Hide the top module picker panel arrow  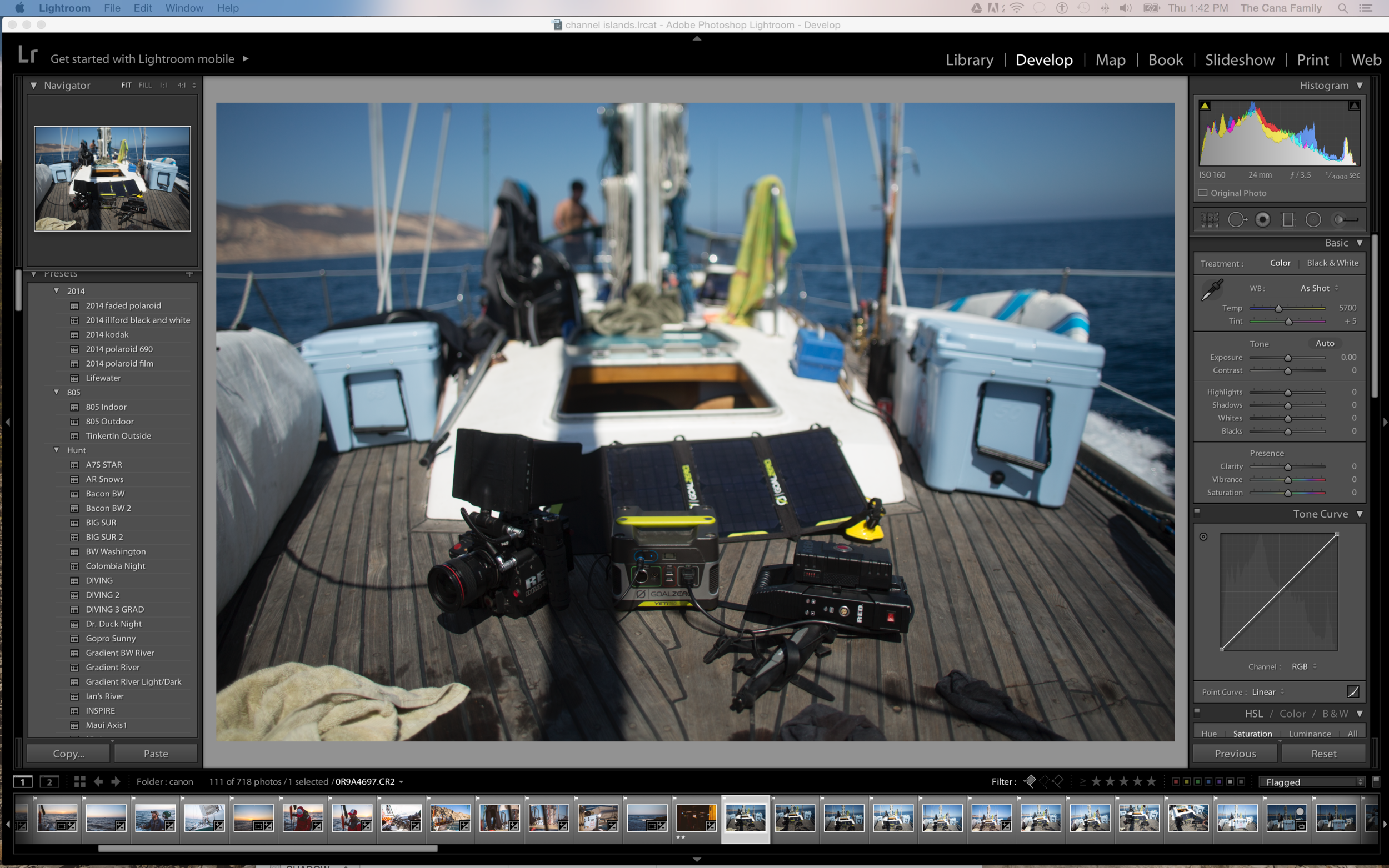tap(697, 38)
